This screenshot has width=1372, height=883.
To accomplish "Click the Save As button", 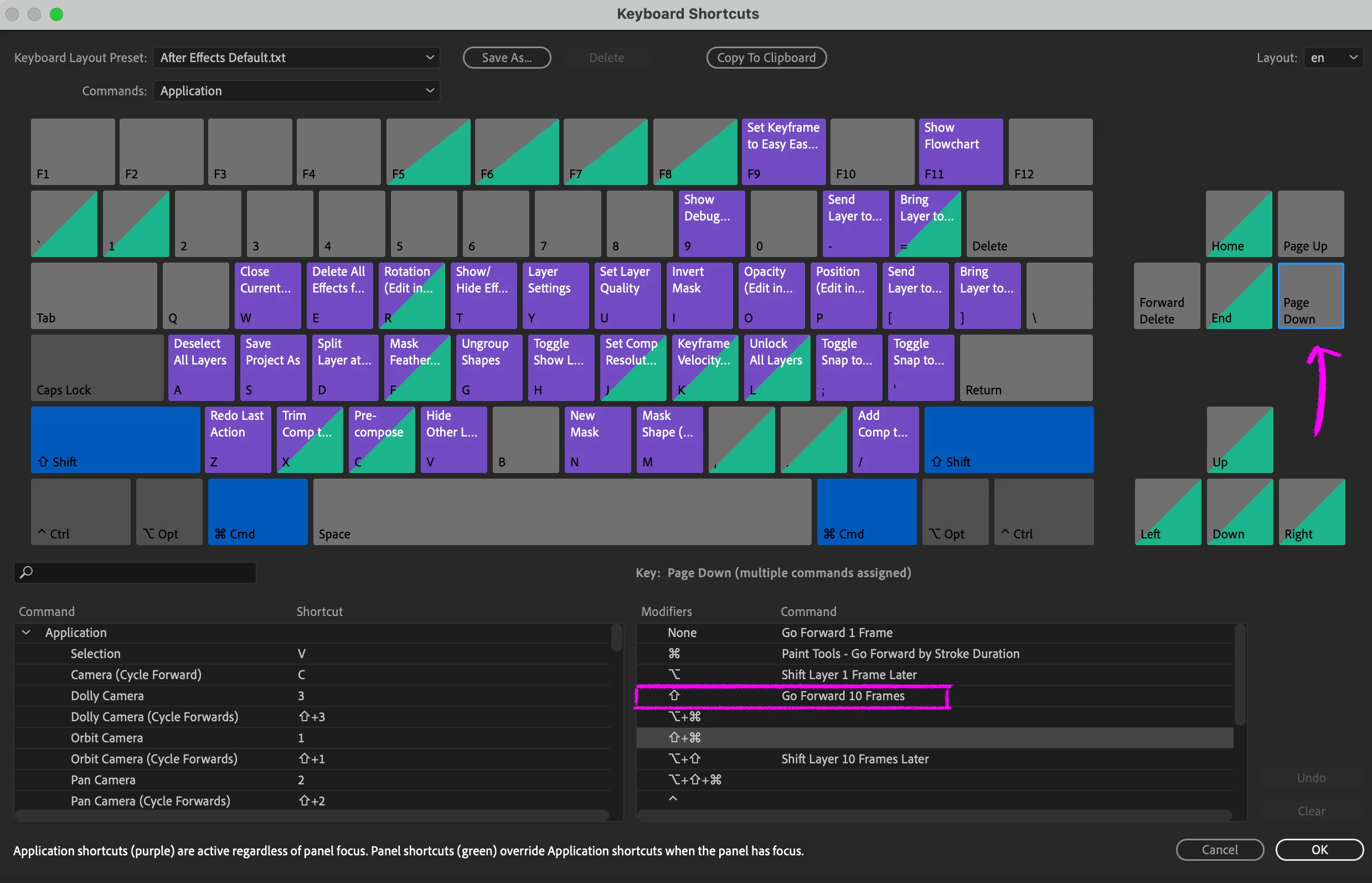I will pos(506,58).
